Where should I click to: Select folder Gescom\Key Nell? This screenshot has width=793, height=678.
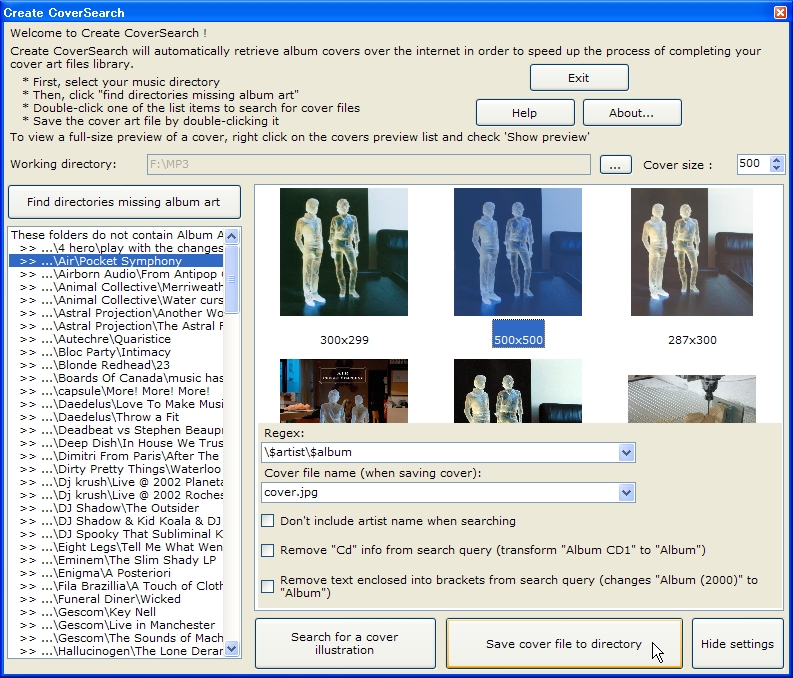(x=116, y=612)
